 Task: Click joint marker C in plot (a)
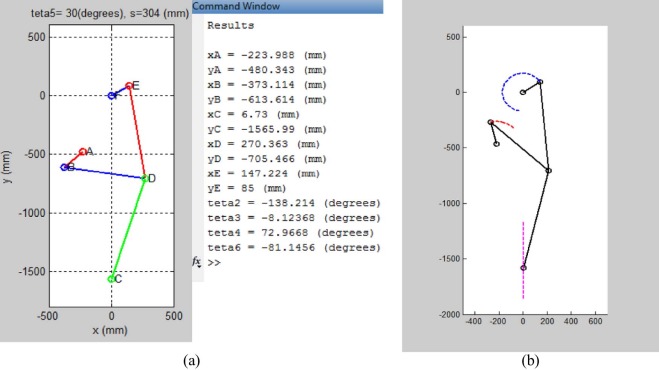[111, 279]
